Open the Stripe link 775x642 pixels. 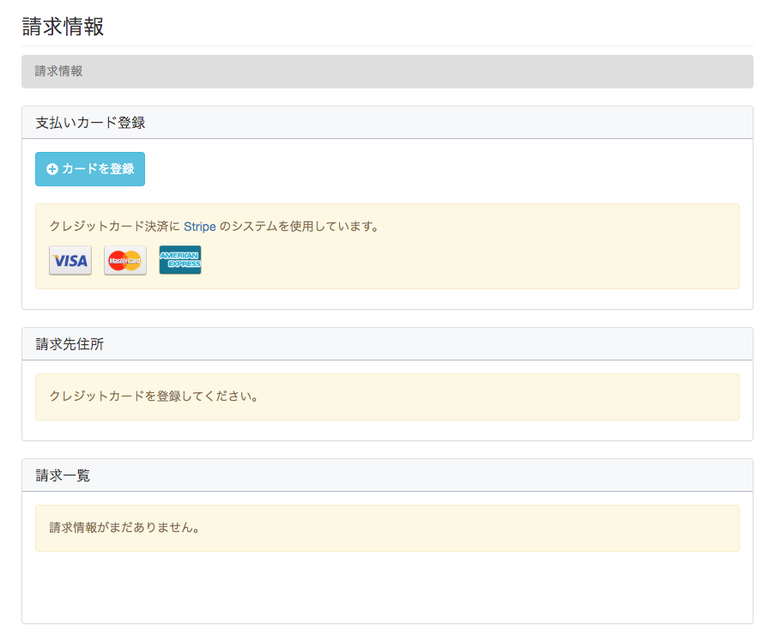click(199, 227)
